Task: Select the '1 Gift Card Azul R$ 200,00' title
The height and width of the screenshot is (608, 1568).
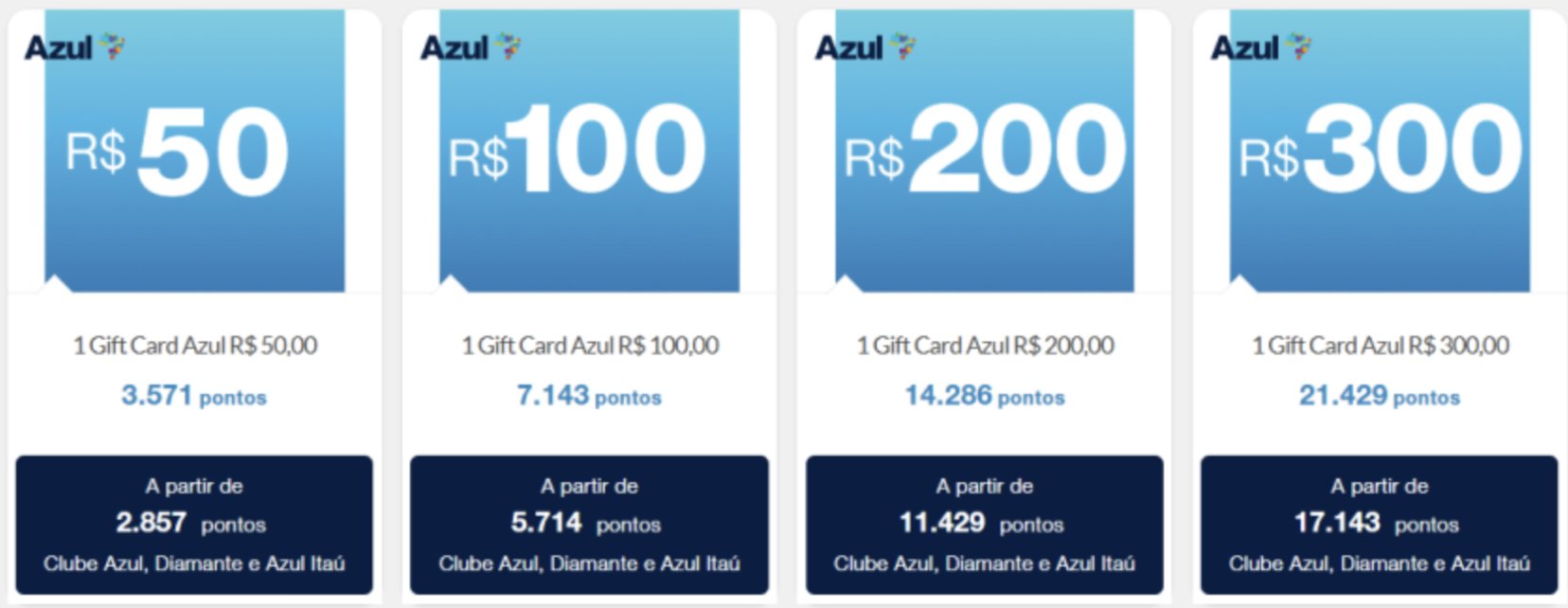Action: [985, 346]
